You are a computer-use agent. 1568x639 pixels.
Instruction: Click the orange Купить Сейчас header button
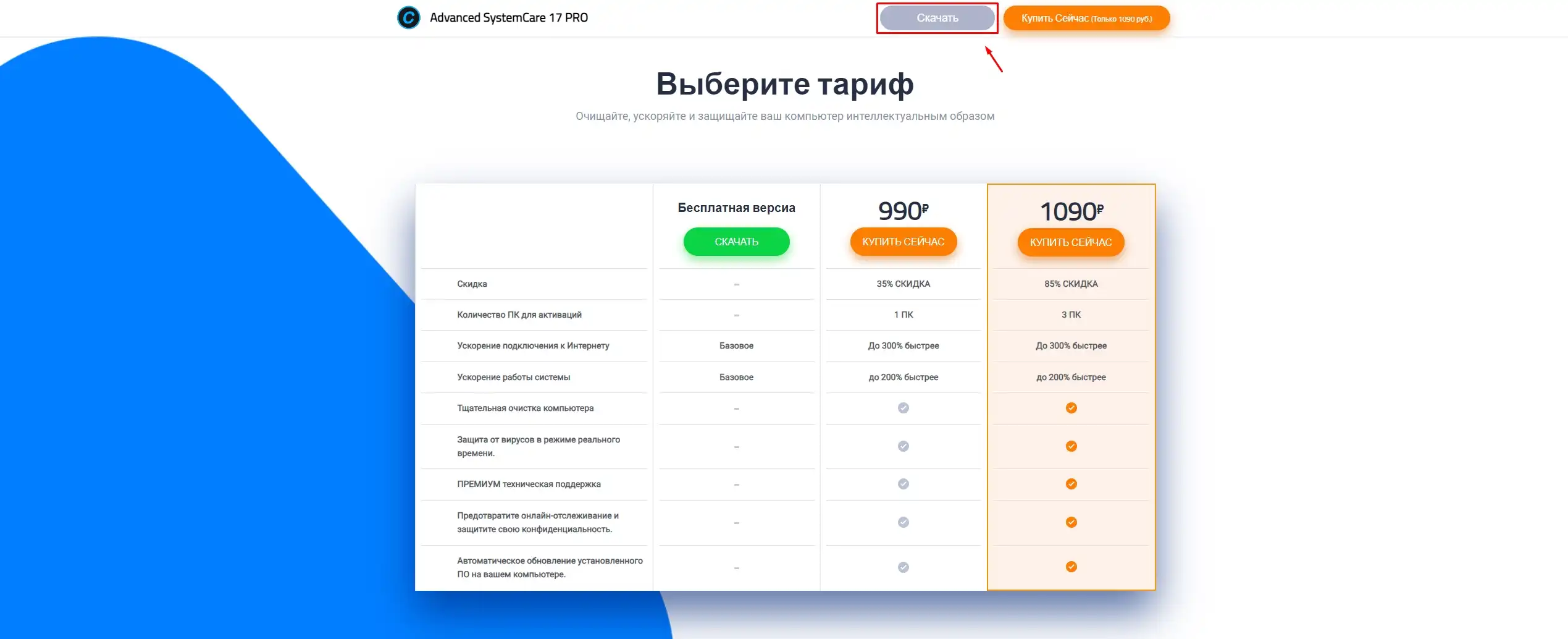1086,18
